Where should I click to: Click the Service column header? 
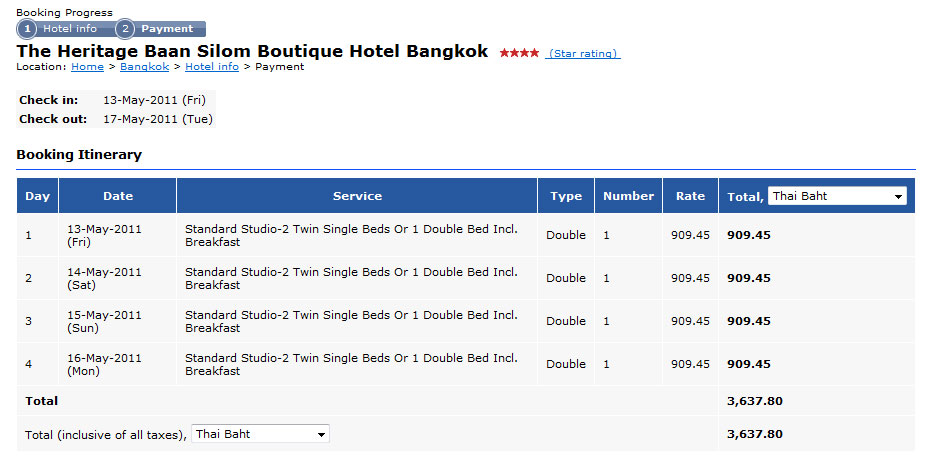(x=357, y=196)
